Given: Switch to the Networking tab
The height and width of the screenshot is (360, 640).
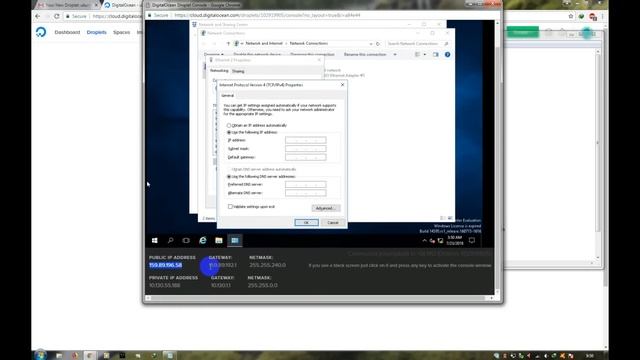Looking at the screenshot, I should [219, 71].
